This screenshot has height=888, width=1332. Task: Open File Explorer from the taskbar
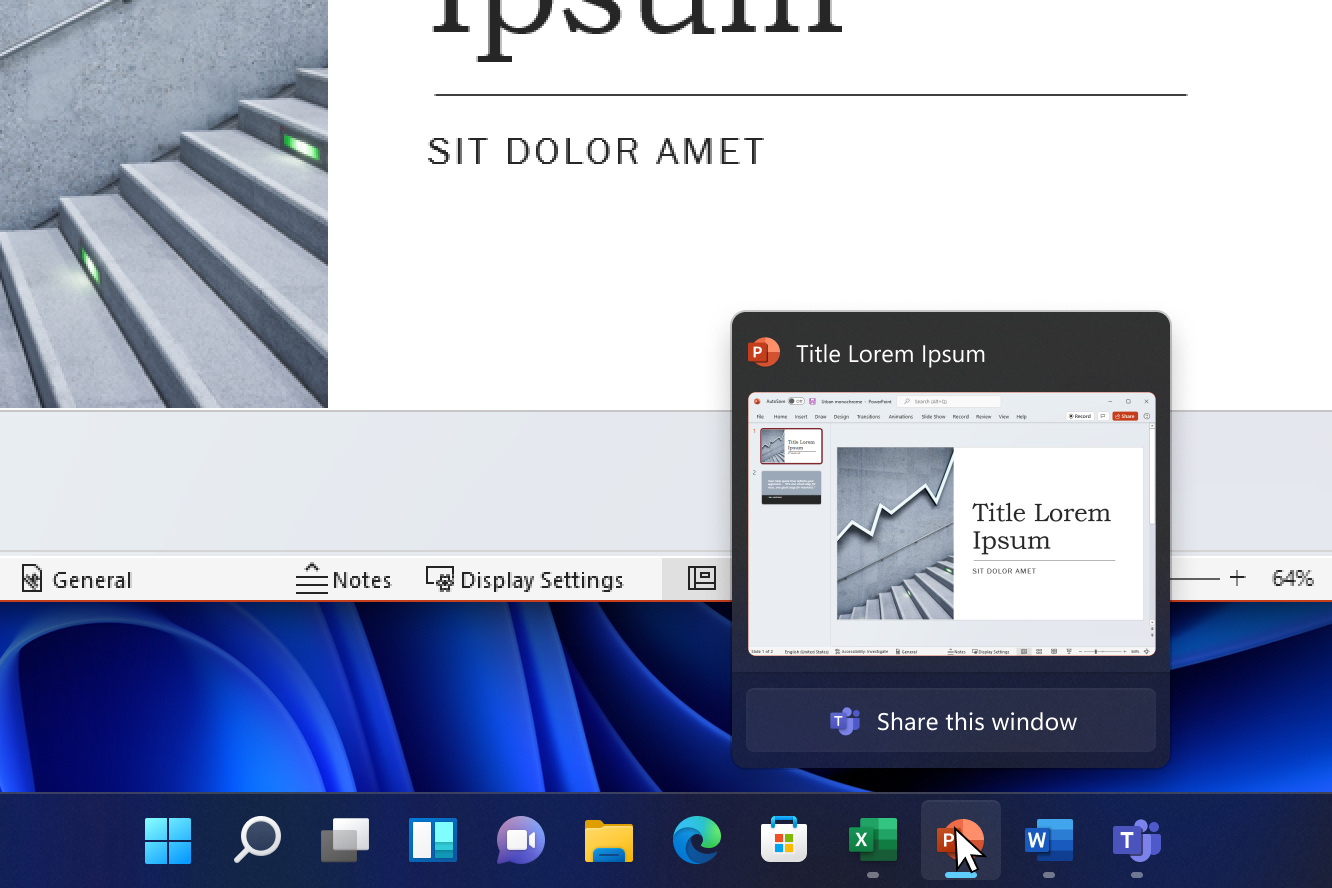tap(608, 840)
